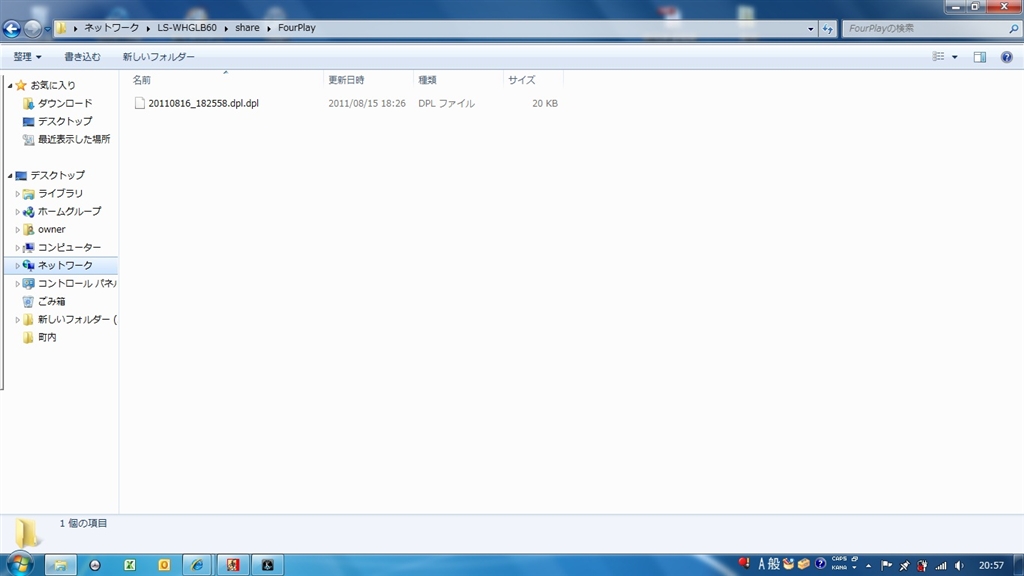Open Excel from the taskbar
1024x576 pixels.
point(129,565)
